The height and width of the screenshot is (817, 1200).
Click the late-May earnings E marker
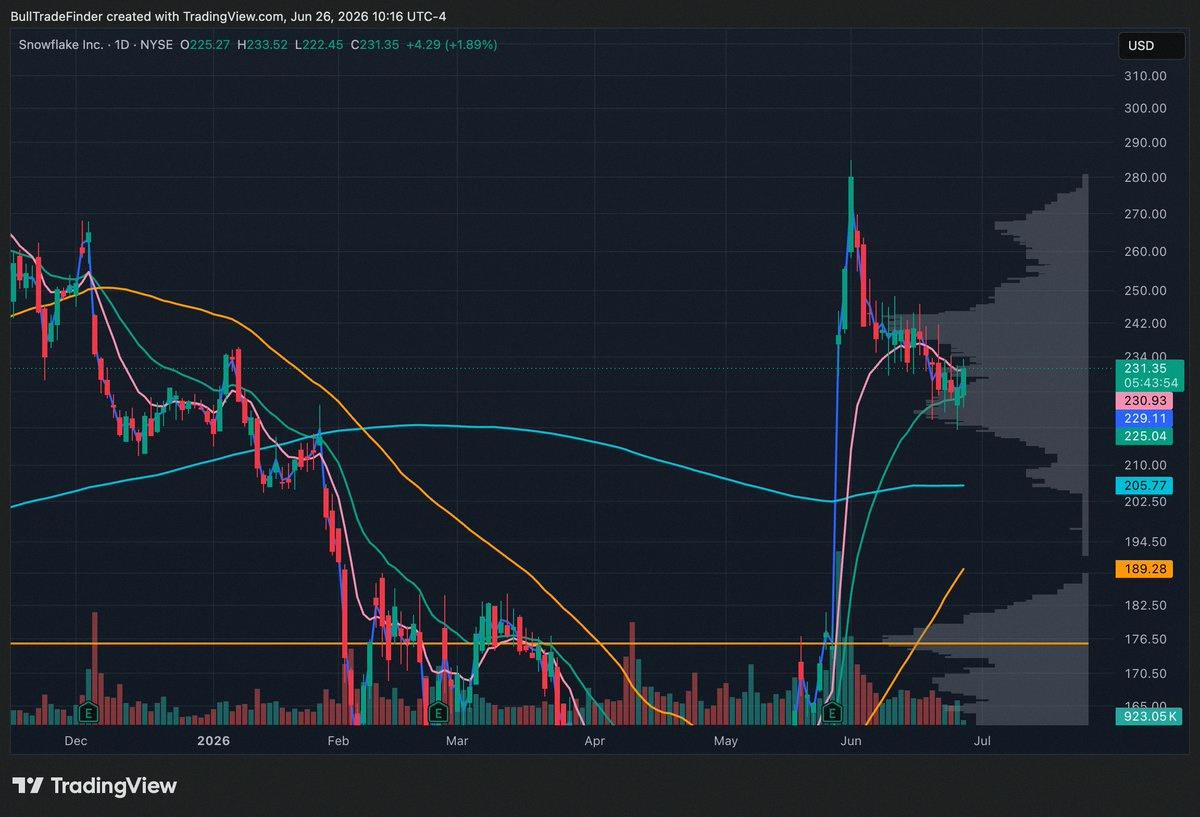831,713
